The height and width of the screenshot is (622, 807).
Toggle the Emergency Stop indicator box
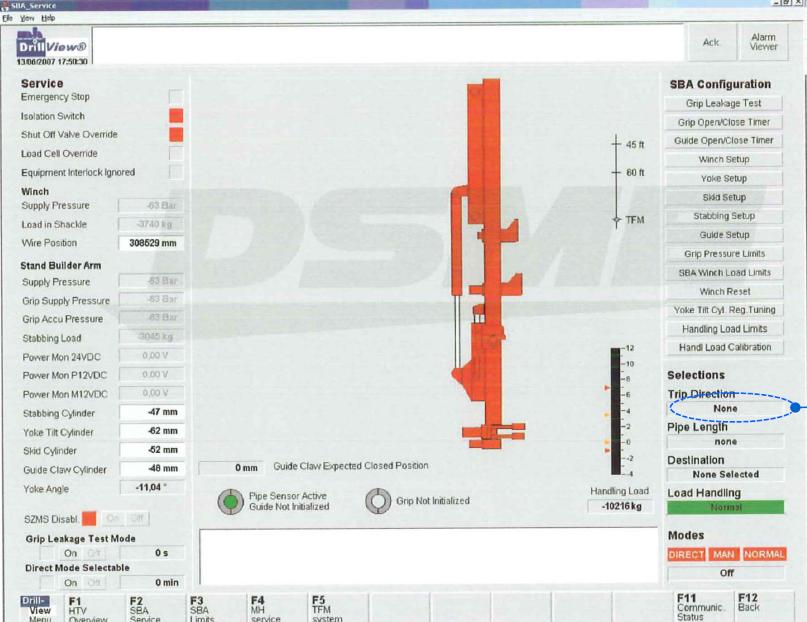[176, 97]
